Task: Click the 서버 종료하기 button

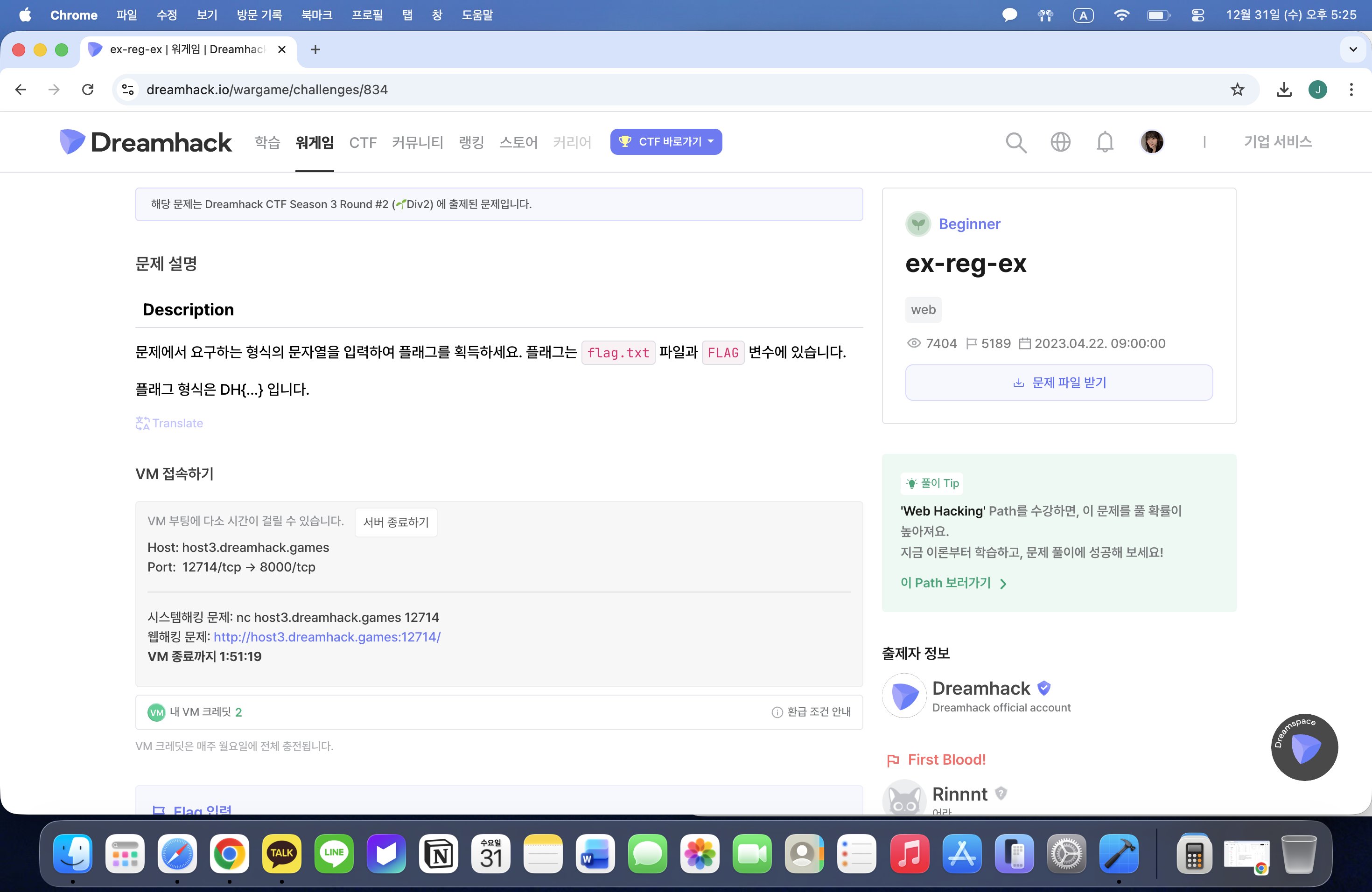Action: click(395, 522)
